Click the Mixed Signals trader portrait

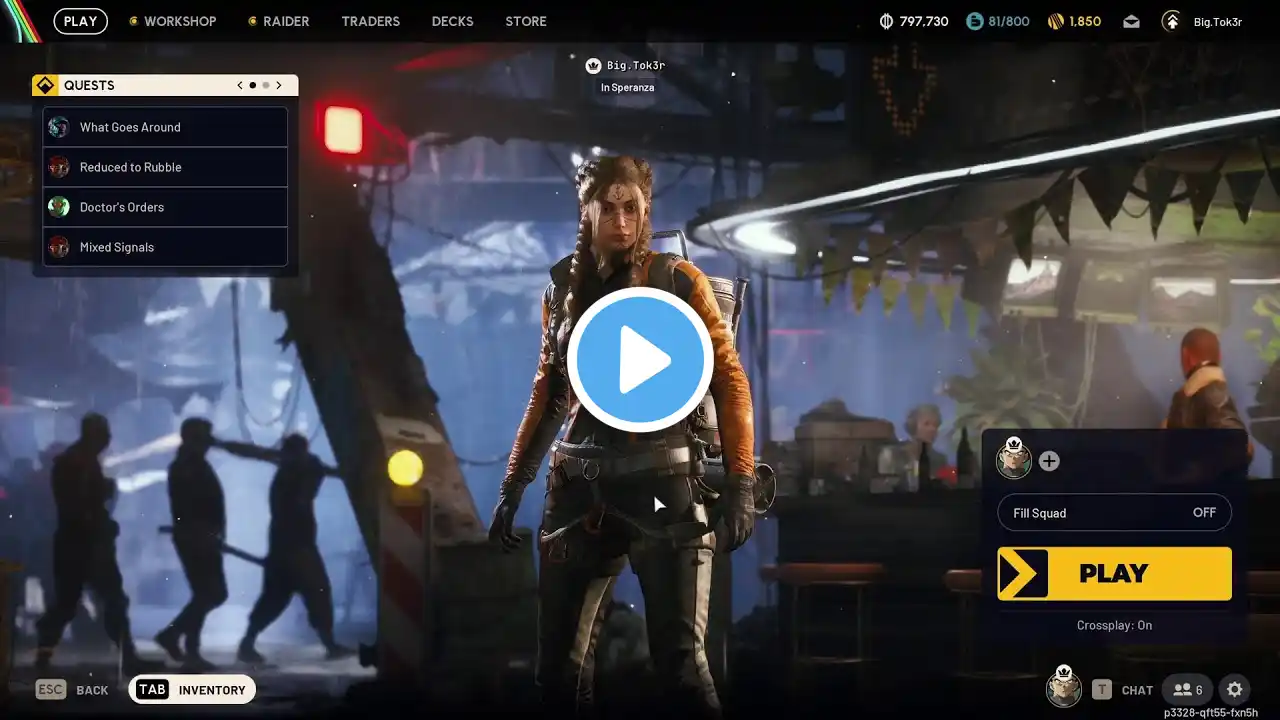coord(59,247)
